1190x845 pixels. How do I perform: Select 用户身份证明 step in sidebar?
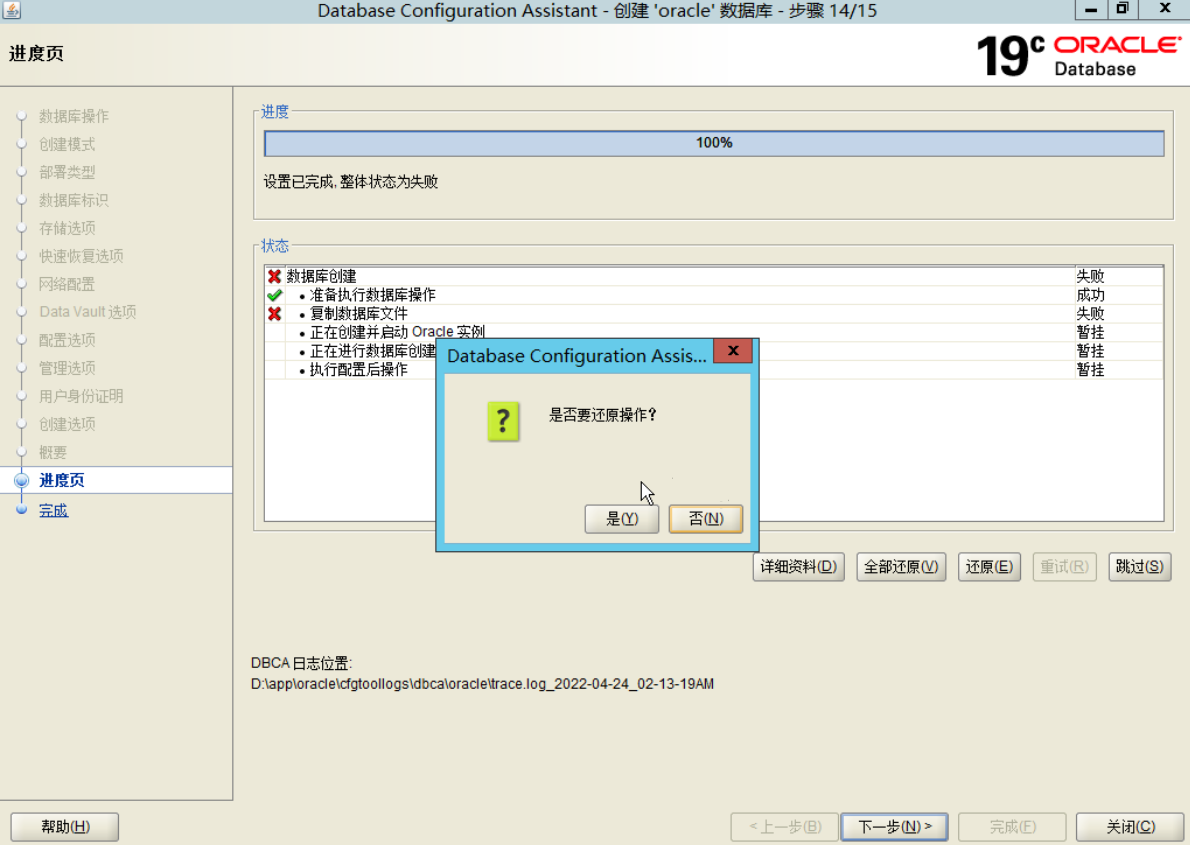[80, 396]
